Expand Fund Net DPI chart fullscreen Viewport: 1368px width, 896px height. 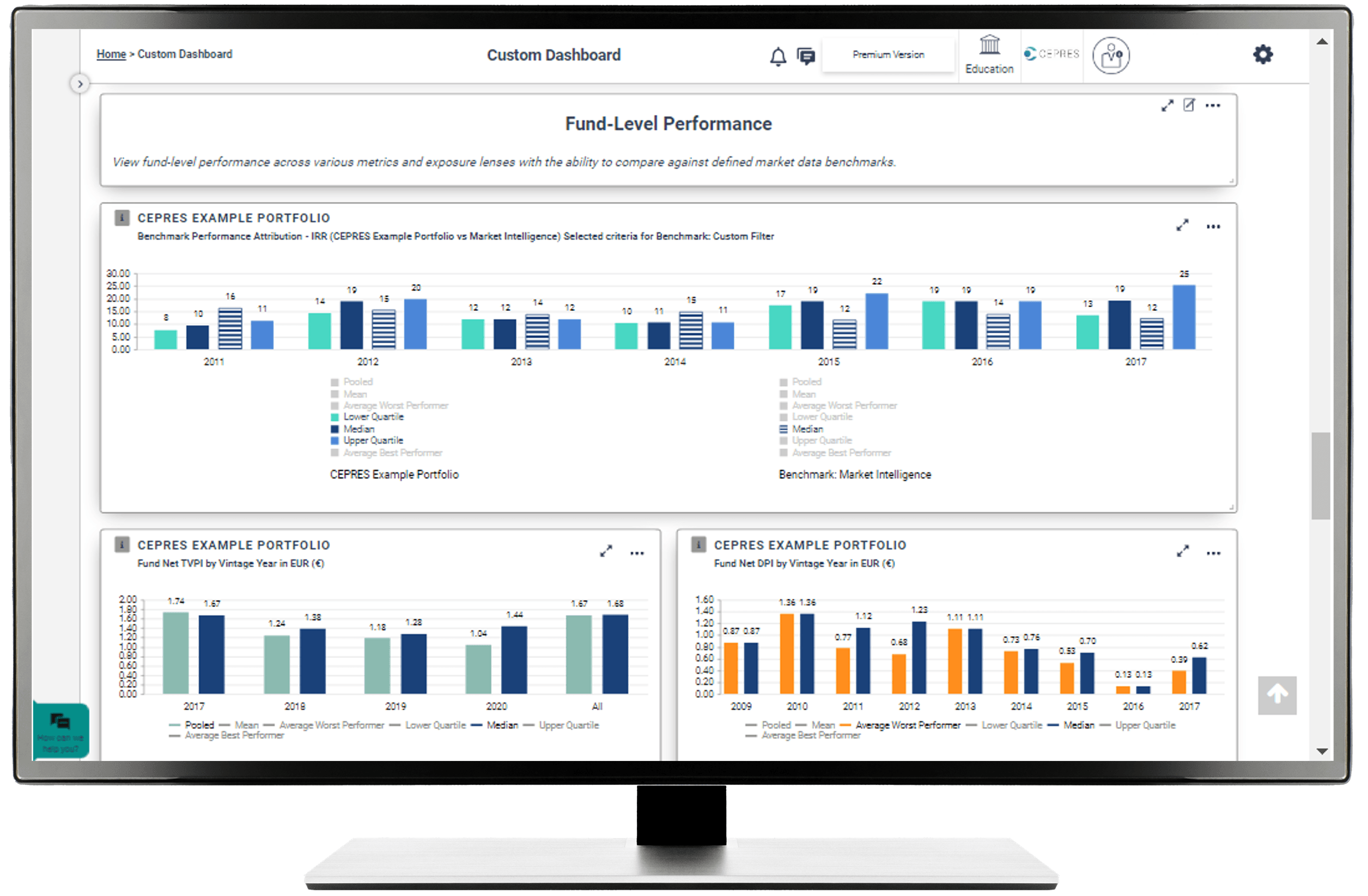[1182, 551]
